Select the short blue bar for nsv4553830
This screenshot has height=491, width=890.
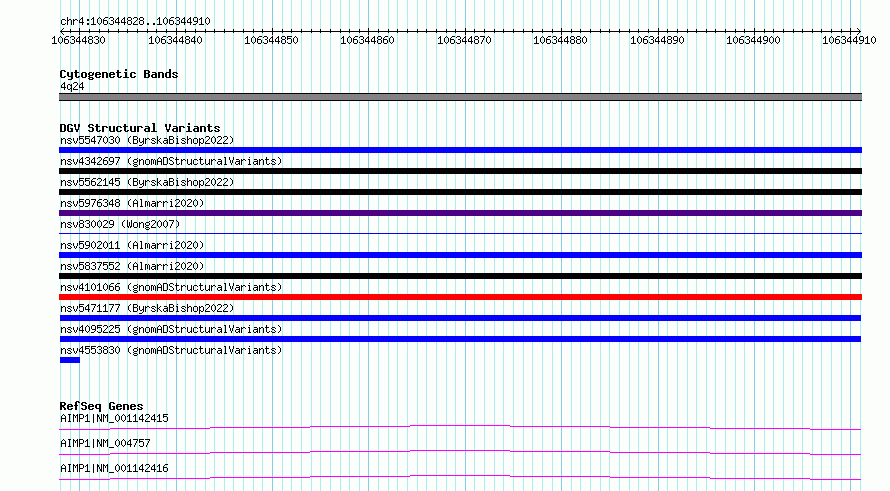coord(70,360)
